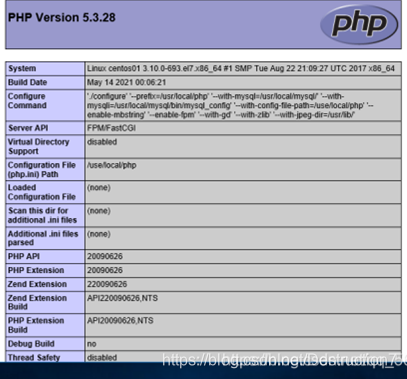This screenshot has width=407, height=379.
Task: Click the 'Zend Extension' label
Action: coord(38,284)
